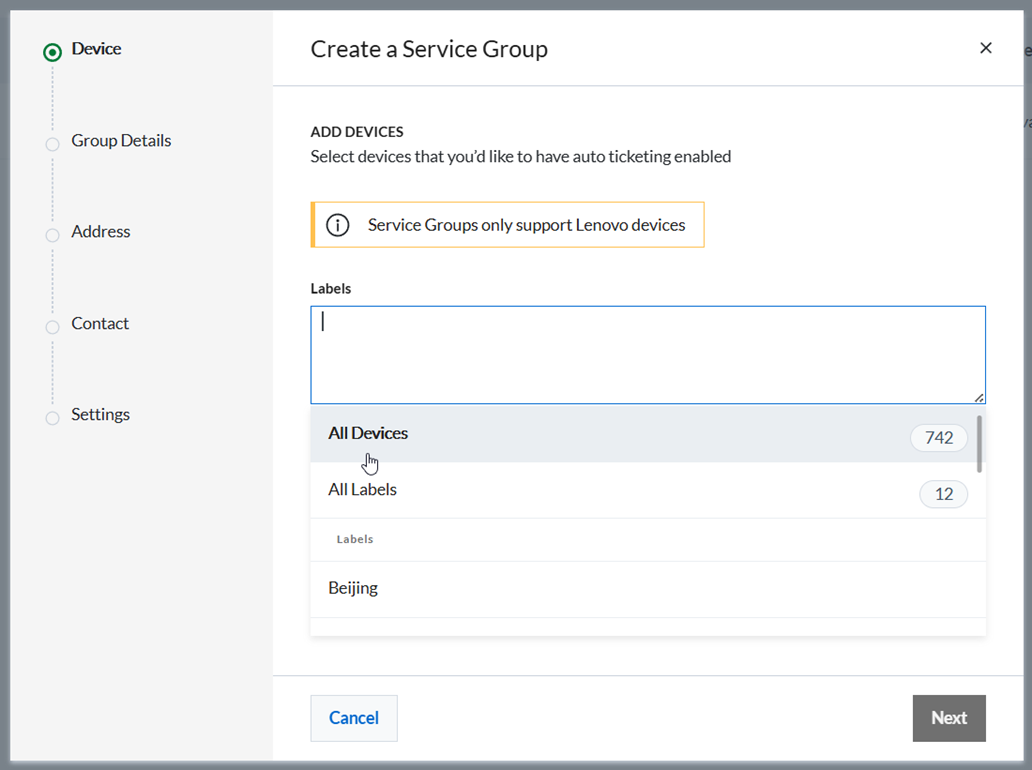
Task: Open the Address step label
Action: click(101, 232)
